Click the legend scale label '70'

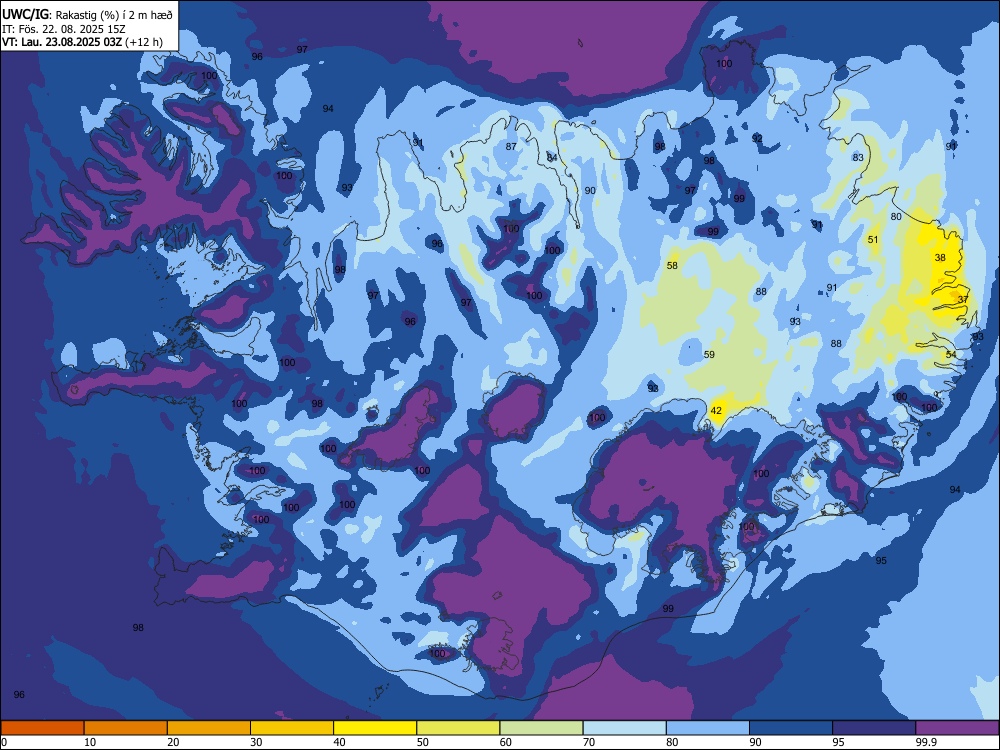(589, 742)
